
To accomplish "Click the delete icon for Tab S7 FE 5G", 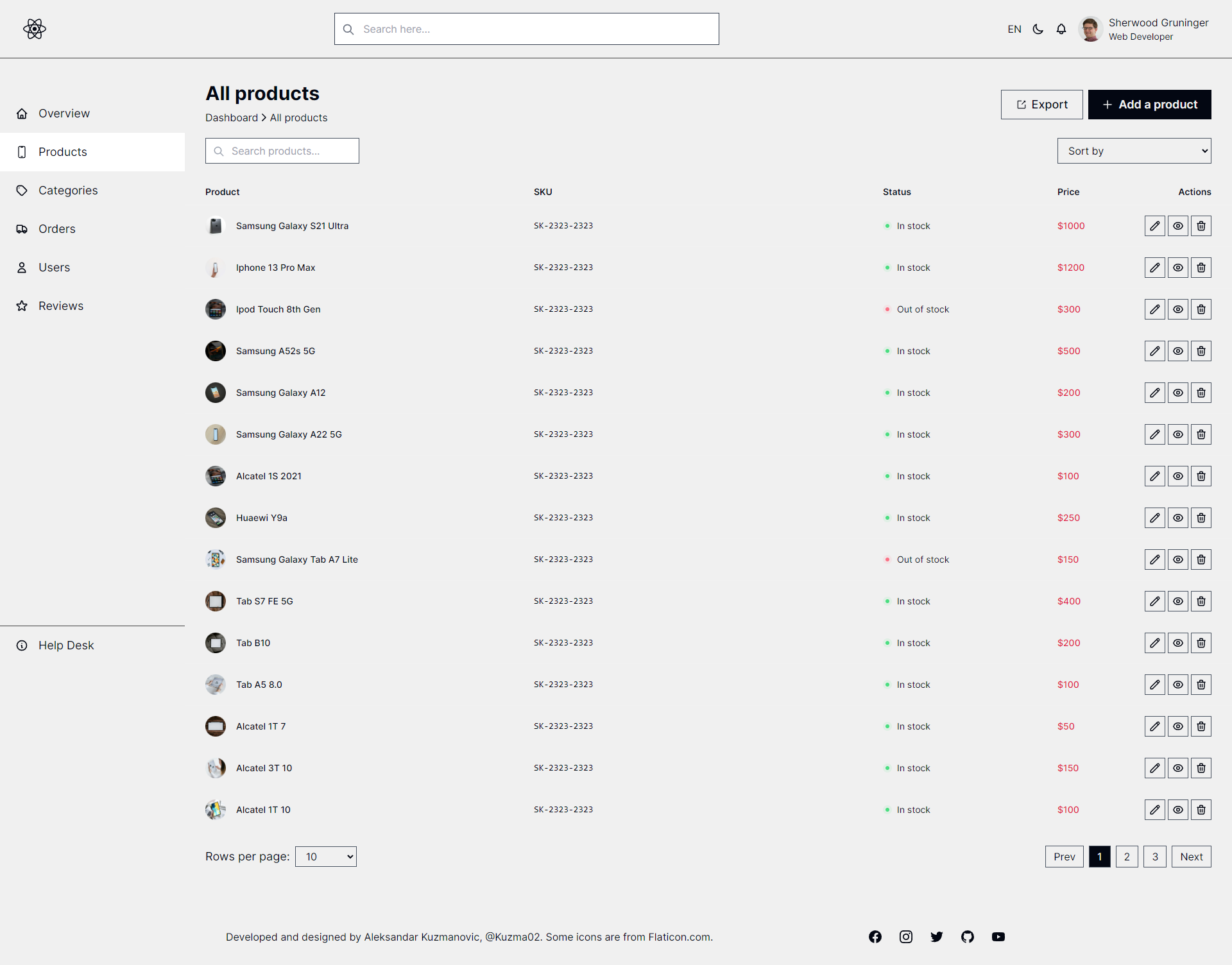I will coord(1200,601).
